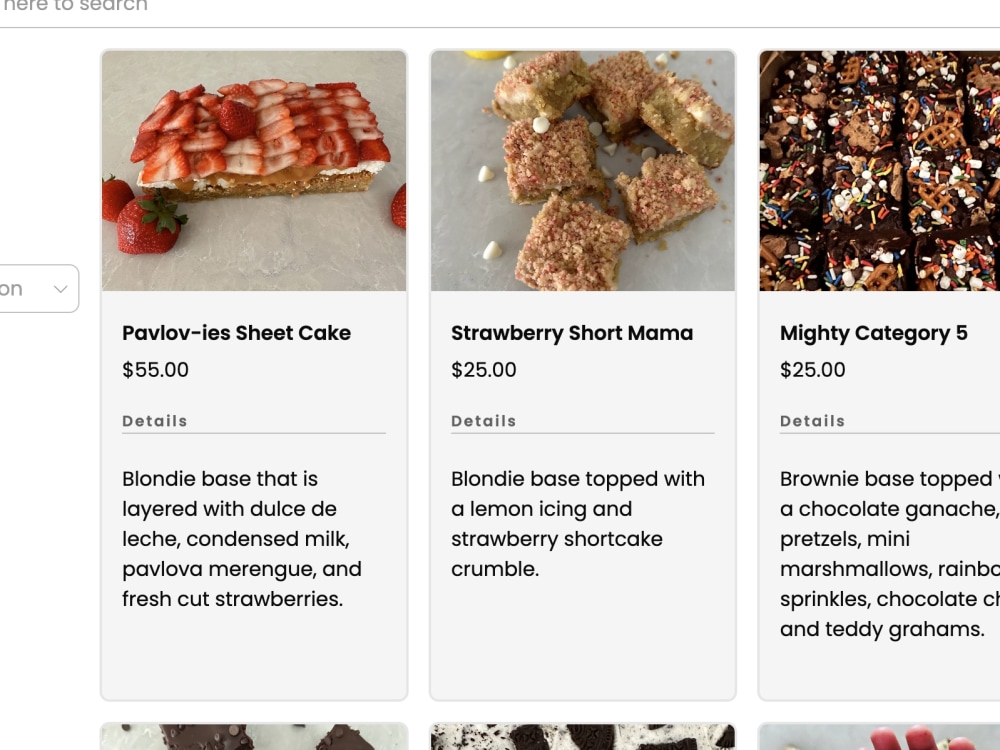1000x750 pixels.
Task: Select the Details label under Pavlov-ies Sheet Cake
Action: 155,421
